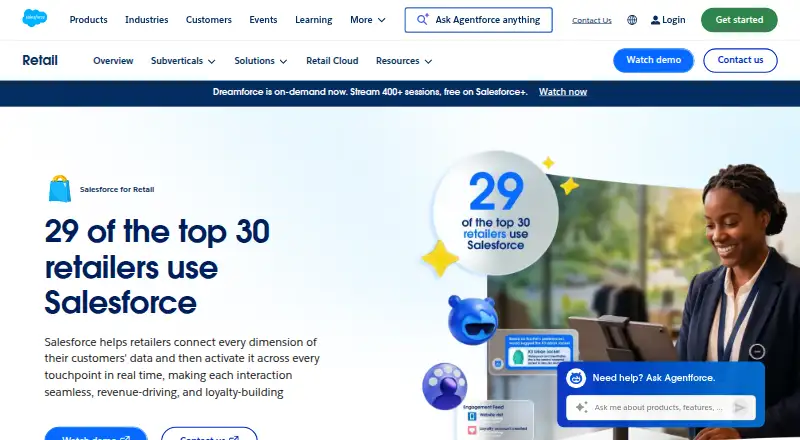The image size is (800, 440).
Task: Send message with the chat arrow icon
Action: tap(739, 407)
